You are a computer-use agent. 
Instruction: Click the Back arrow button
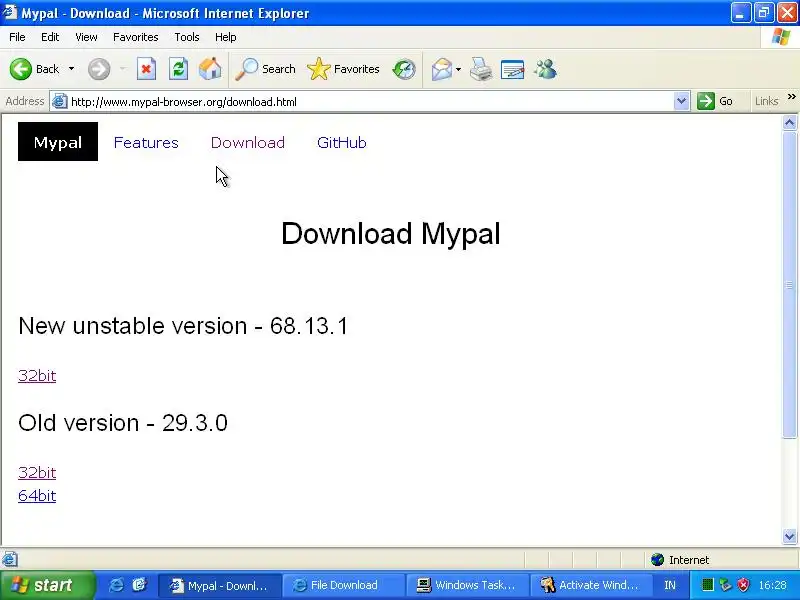point(20,69)
